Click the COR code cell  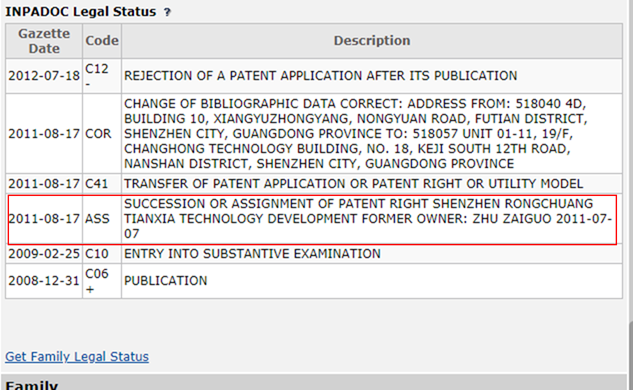point(98,134)
